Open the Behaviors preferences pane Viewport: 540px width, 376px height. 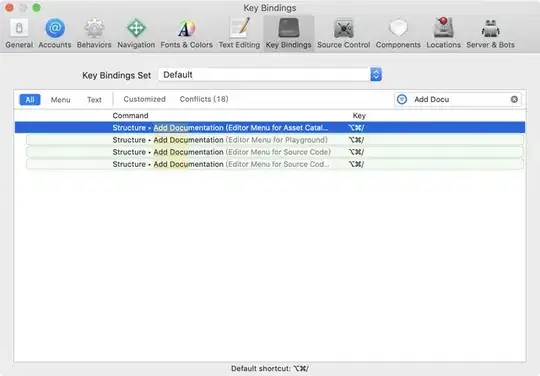tap(94, 34)
